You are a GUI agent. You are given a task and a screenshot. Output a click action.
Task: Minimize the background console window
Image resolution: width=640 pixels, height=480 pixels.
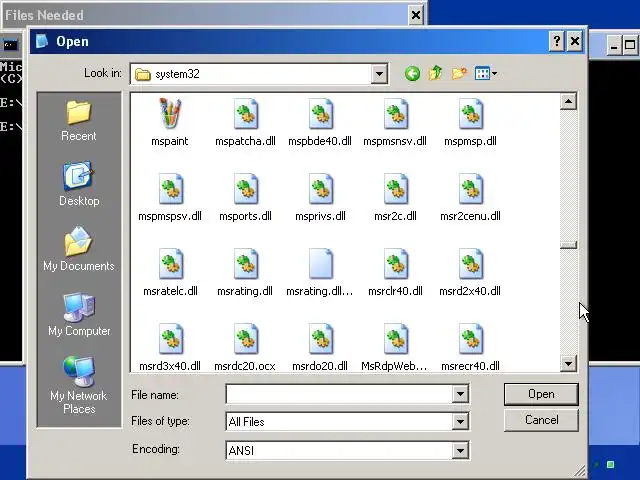[613, 45]
